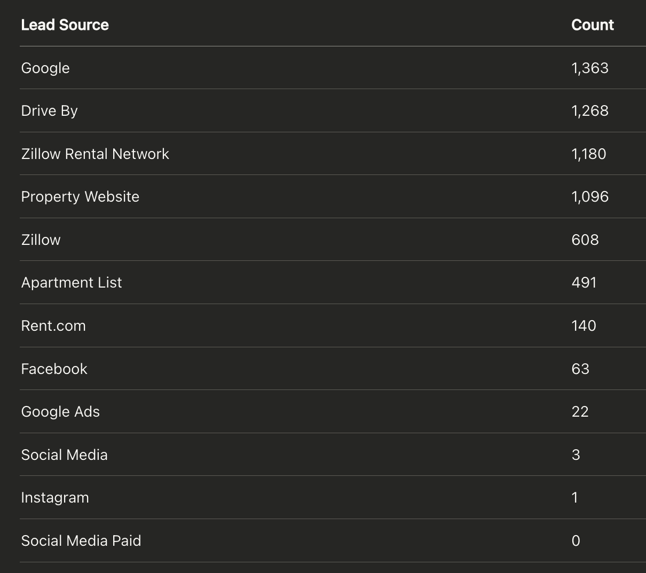
Task: Click the 140 count for Rent.com
Action: (584, 326)
